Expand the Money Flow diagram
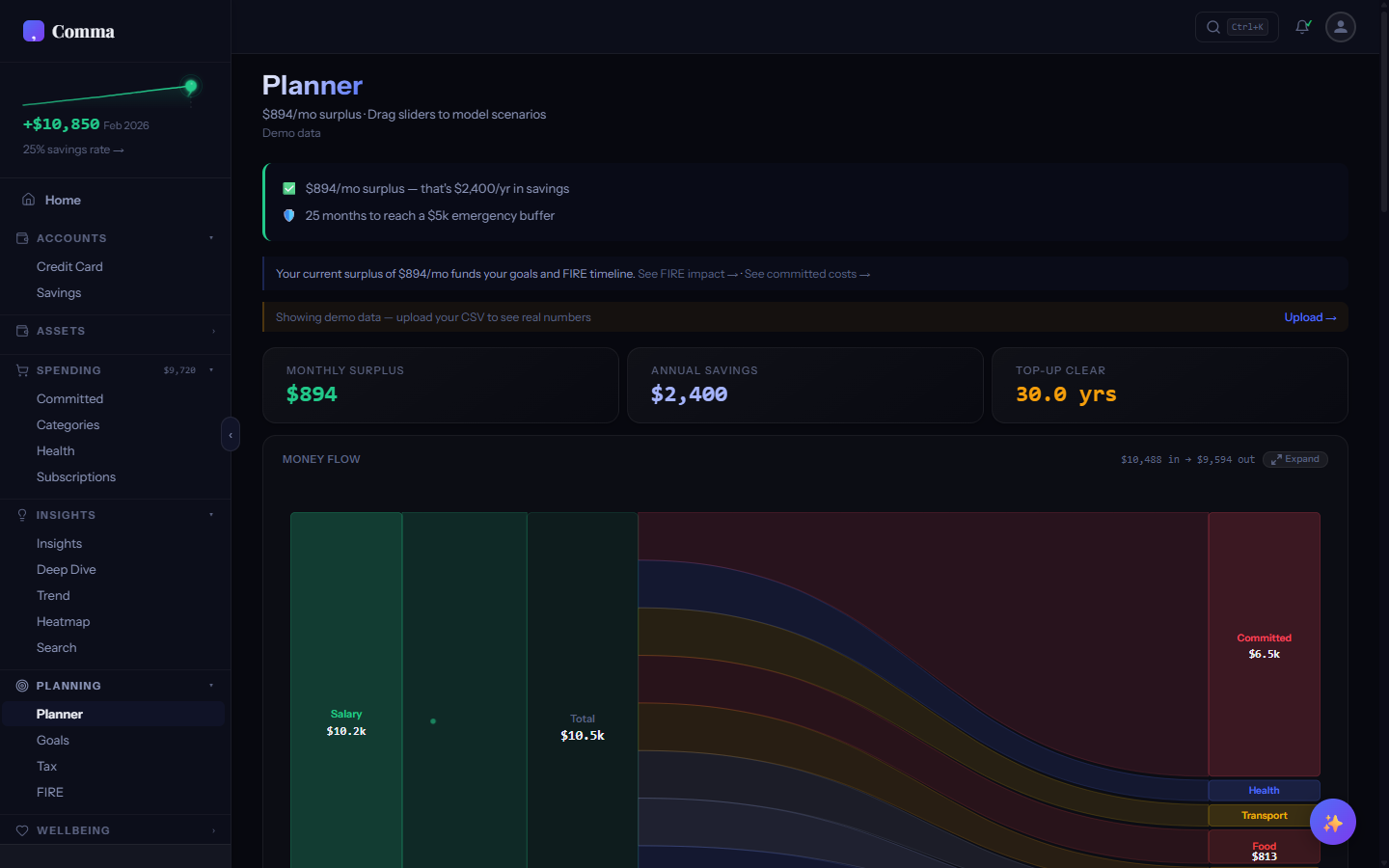 pos(1294,459)
